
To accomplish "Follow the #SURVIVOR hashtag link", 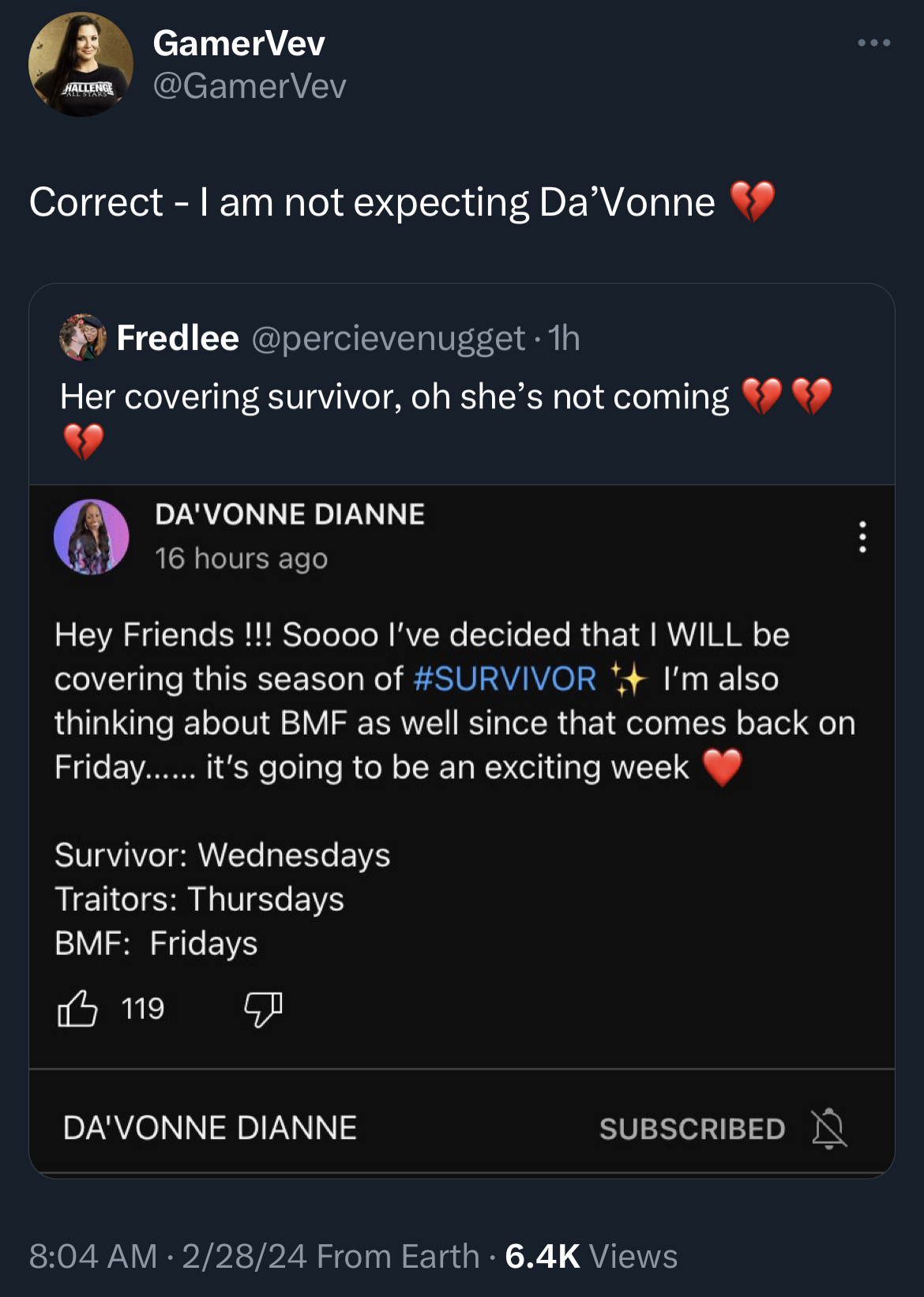I will click(x=505, y=679).
